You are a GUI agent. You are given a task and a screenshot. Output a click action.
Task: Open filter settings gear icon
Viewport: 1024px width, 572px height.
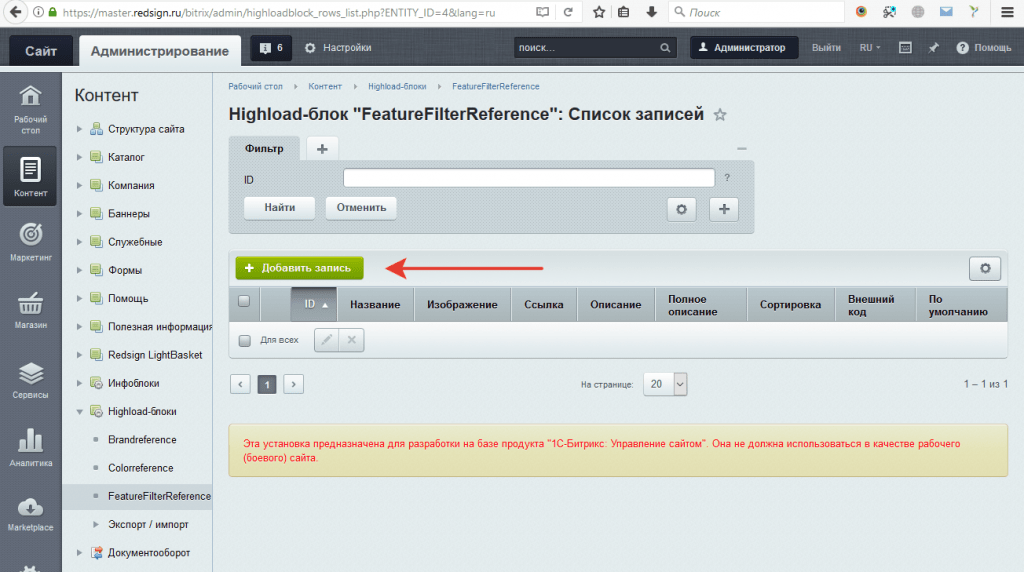coord(681,209)
